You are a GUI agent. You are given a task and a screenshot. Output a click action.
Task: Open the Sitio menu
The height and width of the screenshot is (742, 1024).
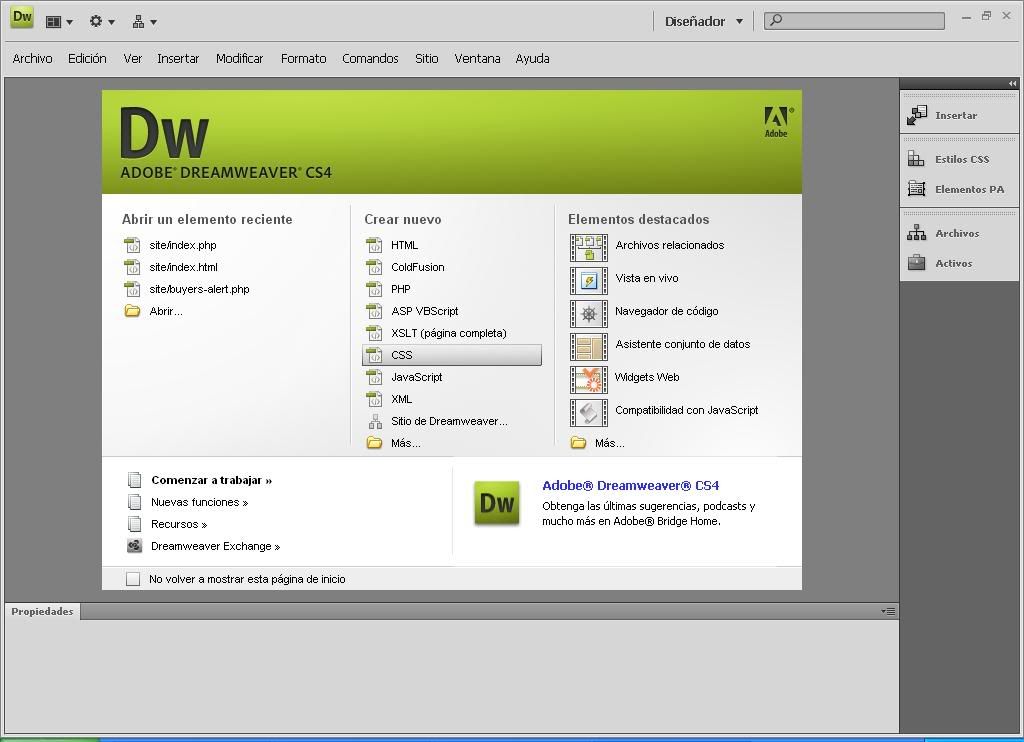pos(426,59)
